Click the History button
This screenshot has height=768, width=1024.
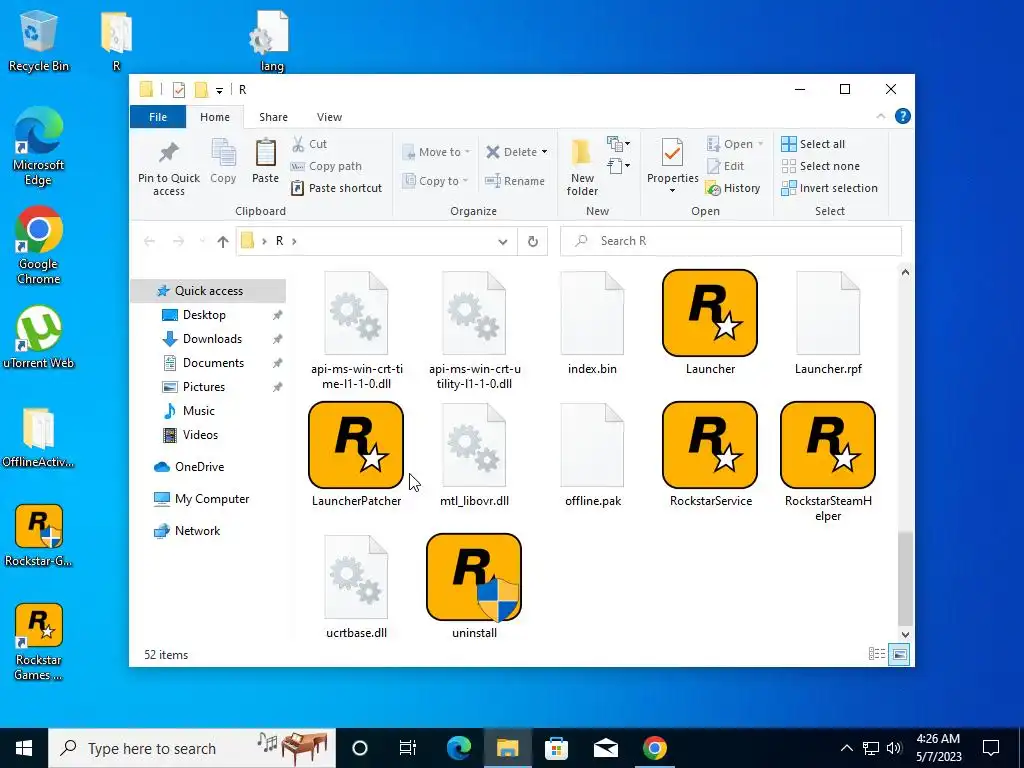tap(733, 188)
